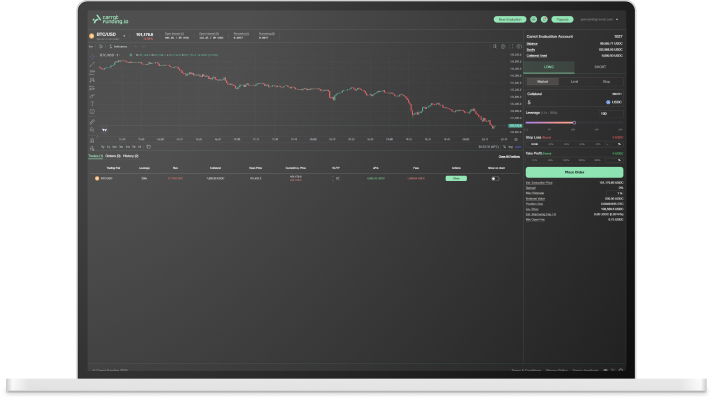Image resolution: width=713 pixels, height=398 pixels.
Task: Select the Limit order type
Action: (574, 81)
